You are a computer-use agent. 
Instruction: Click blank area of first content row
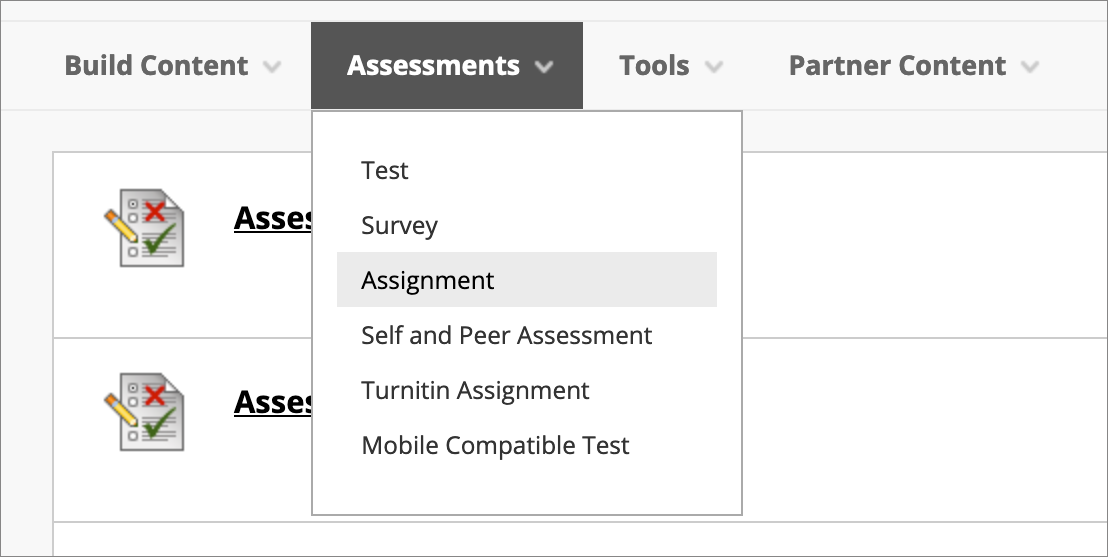coord(919,245)
